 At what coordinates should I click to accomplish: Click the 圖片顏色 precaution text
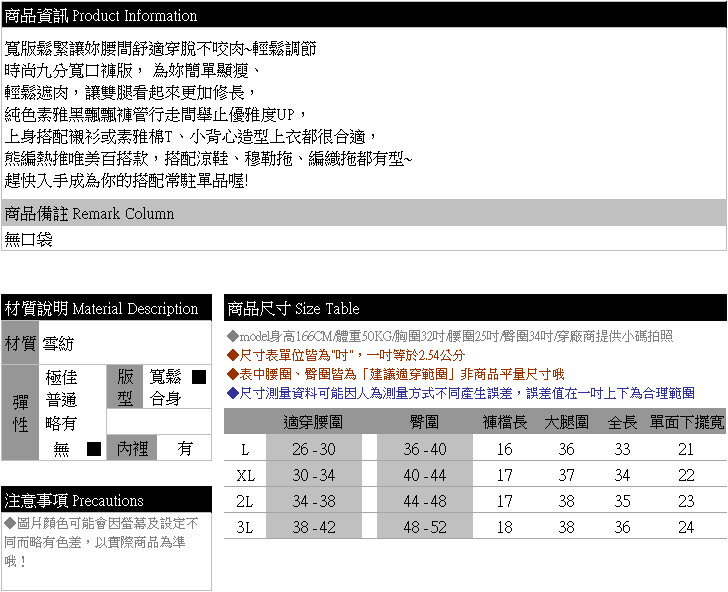click(101, 542)
